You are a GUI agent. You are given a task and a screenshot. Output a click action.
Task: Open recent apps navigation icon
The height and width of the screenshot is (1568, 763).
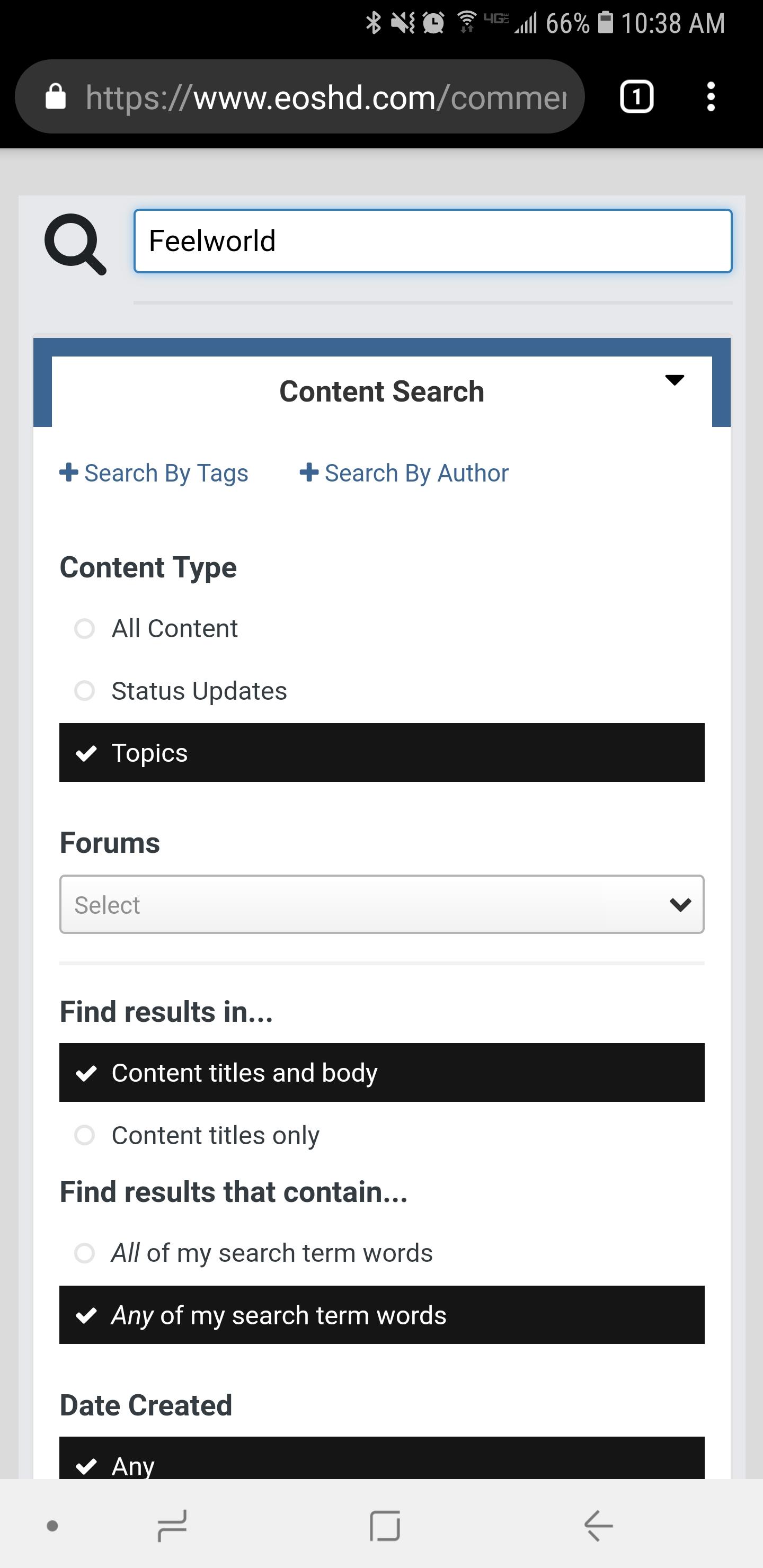coord(172,1526)
